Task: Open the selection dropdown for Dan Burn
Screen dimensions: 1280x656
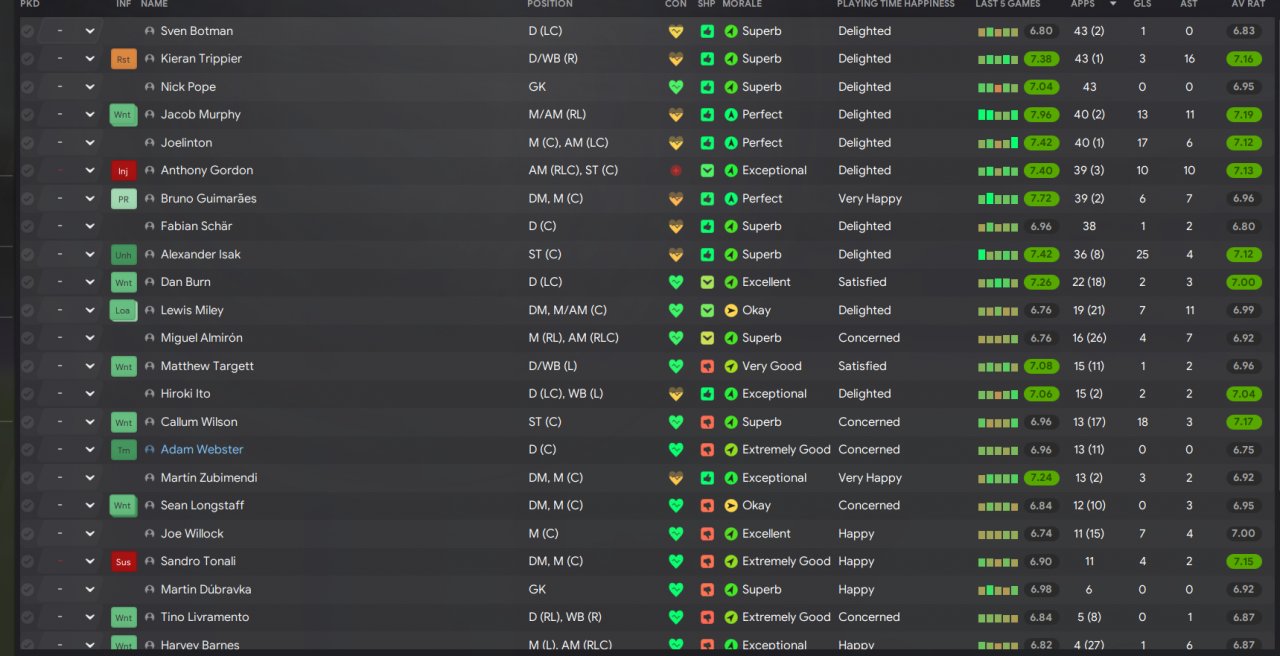Action: (90, 282)
